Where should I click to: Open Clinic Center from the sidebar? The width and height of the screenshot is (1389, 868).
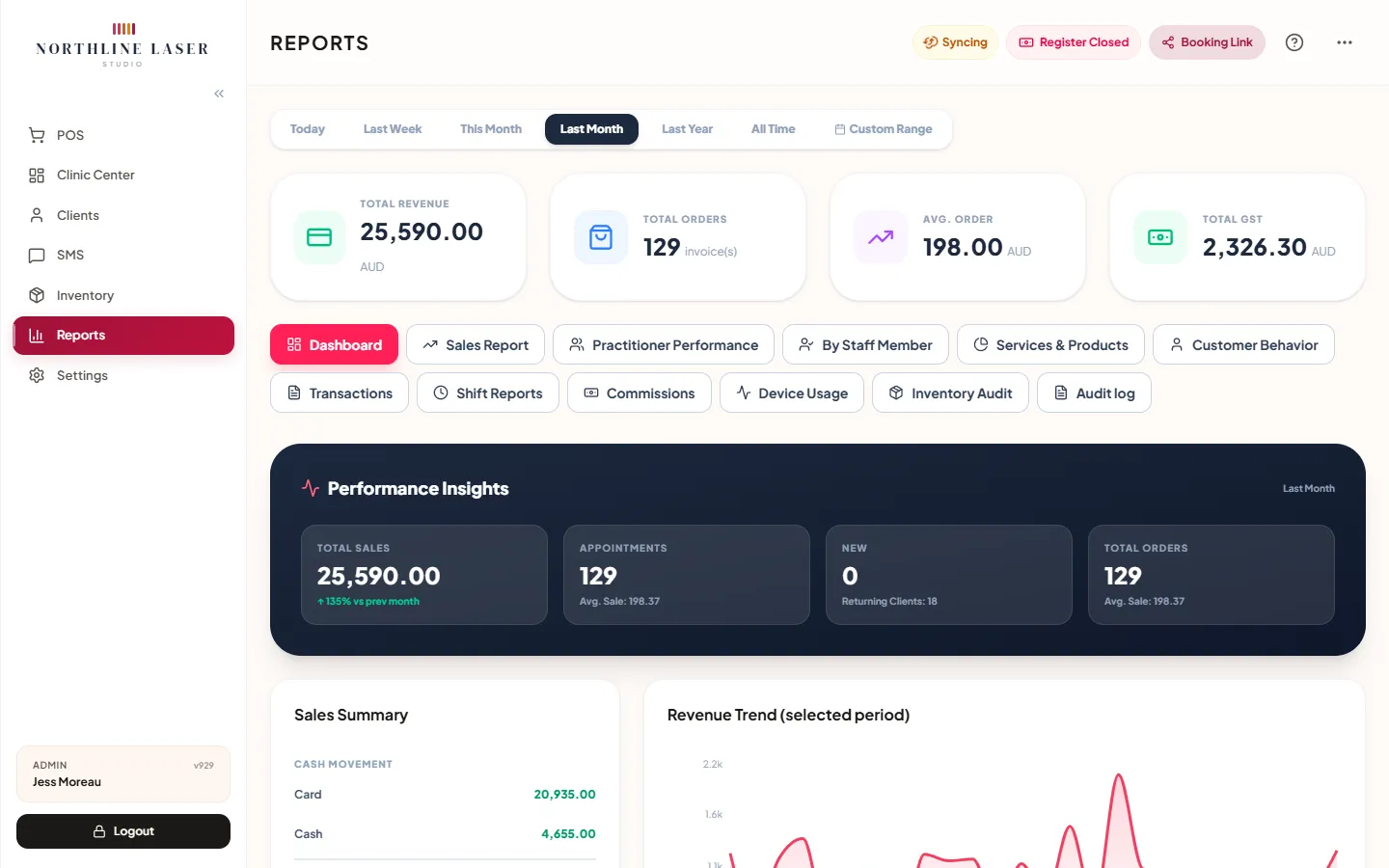coord(123,175)
